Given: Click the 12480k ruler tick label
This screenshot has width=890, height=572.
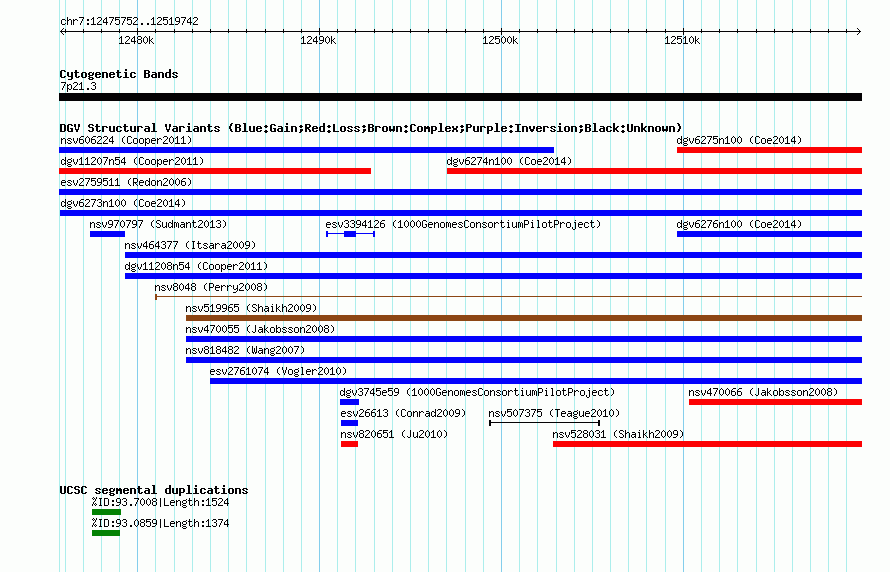Looking at the screenshot, I should click(x=136, y=40).
